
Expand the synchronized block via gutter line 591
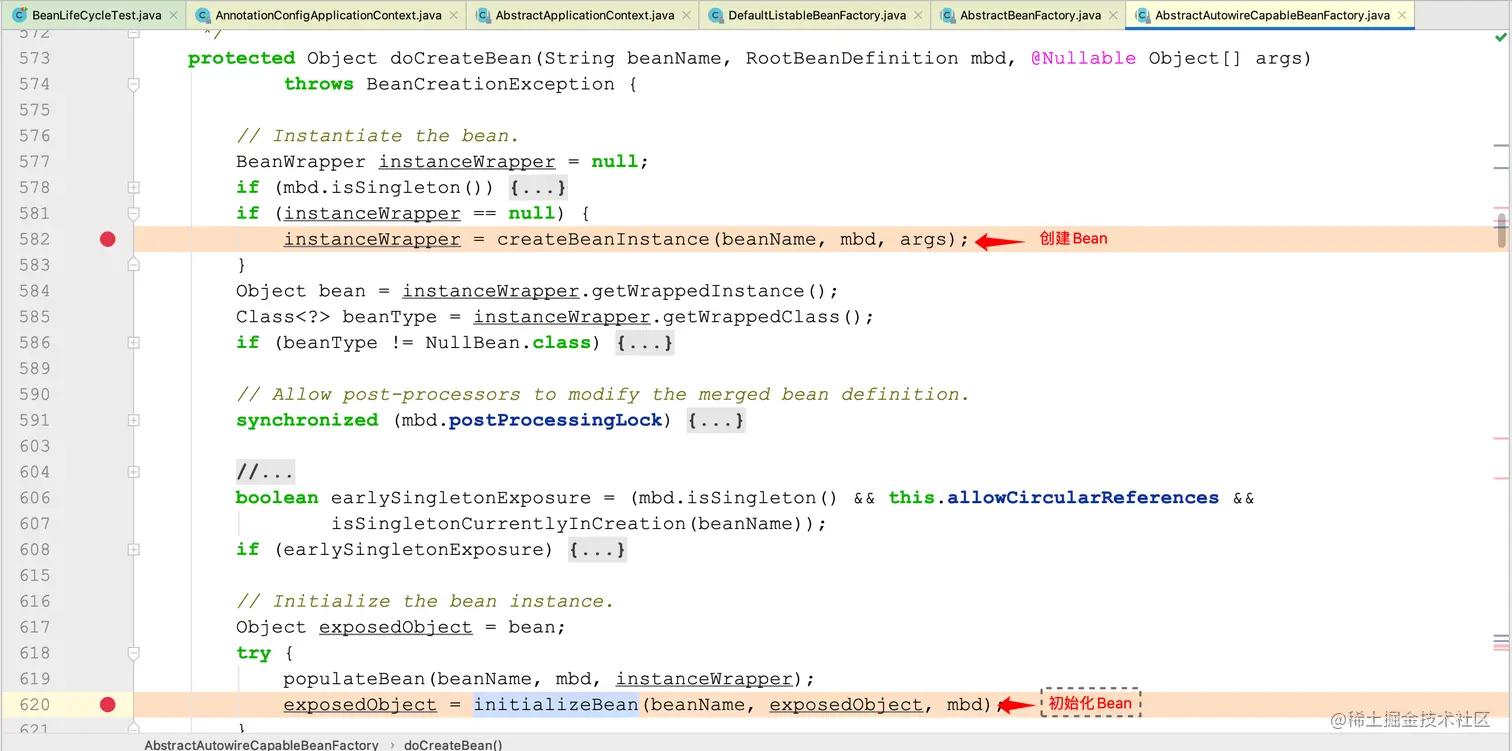[133, 421]
